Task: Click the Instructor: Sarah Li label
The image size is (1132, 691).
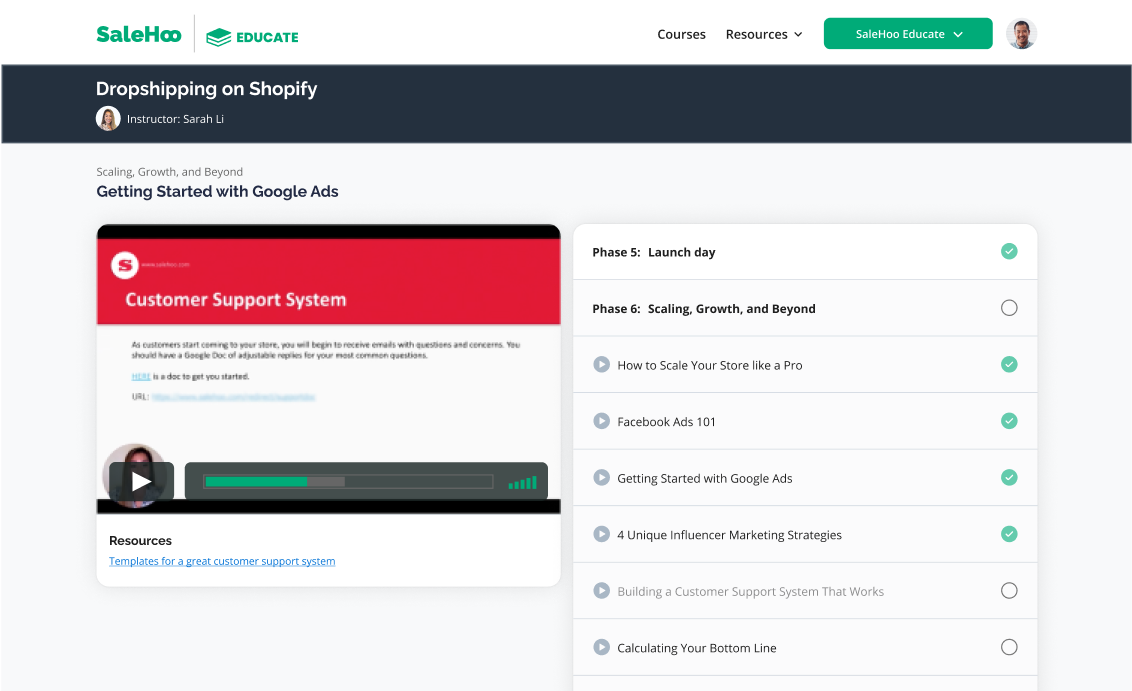Action: [175, 119]
